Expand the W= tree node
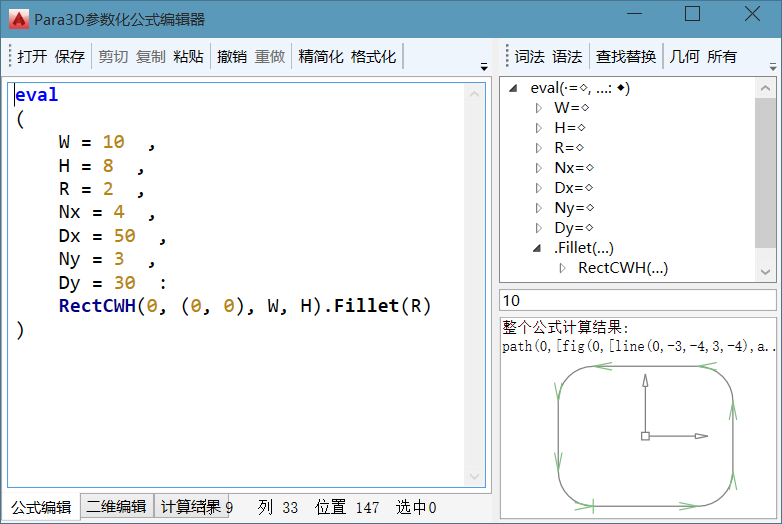Screen dimensions: 782x524 pos(539,108)
